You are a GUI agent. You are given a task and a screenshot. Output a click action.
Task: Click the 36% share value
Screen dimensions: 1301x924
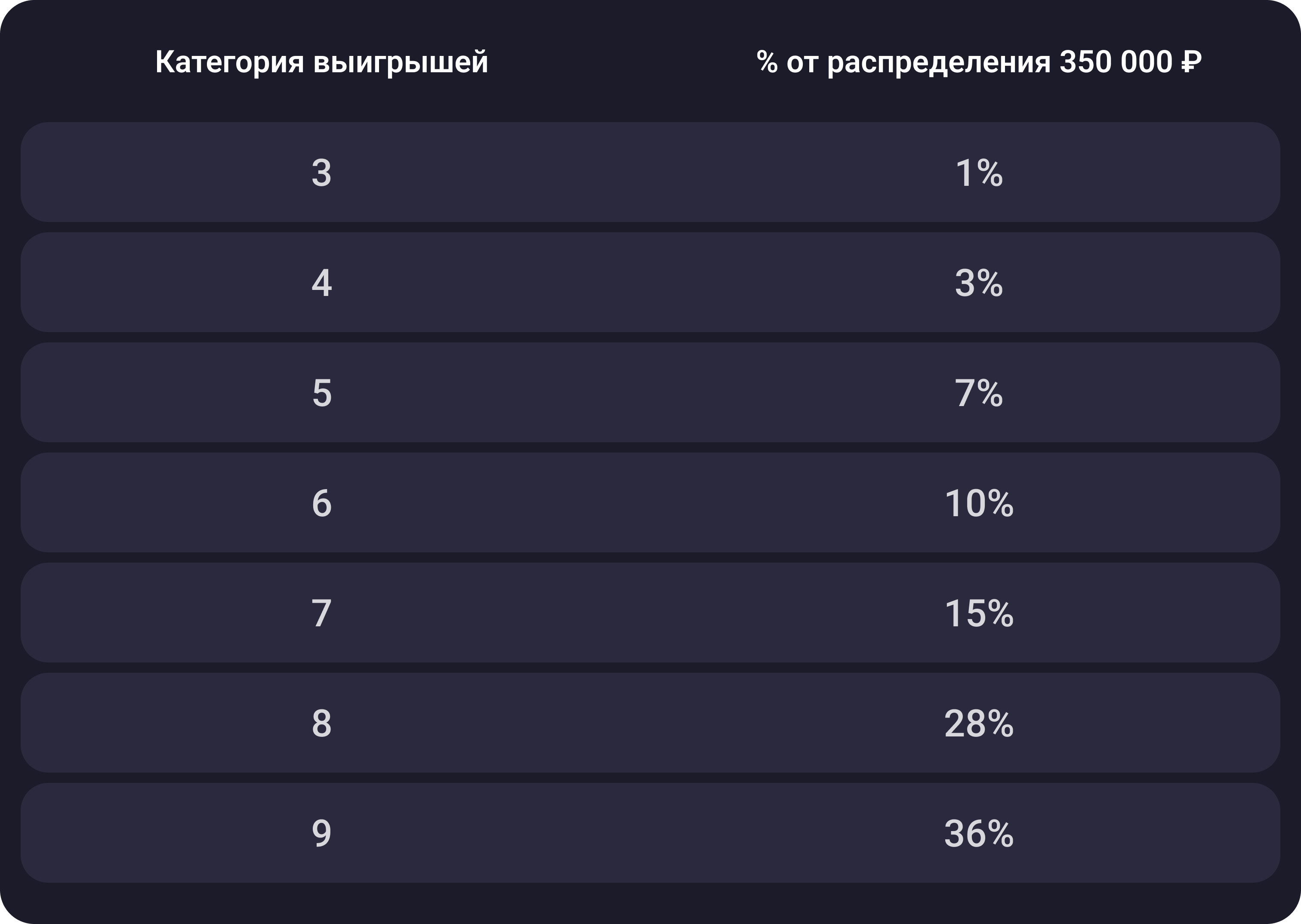click(978, 834)
